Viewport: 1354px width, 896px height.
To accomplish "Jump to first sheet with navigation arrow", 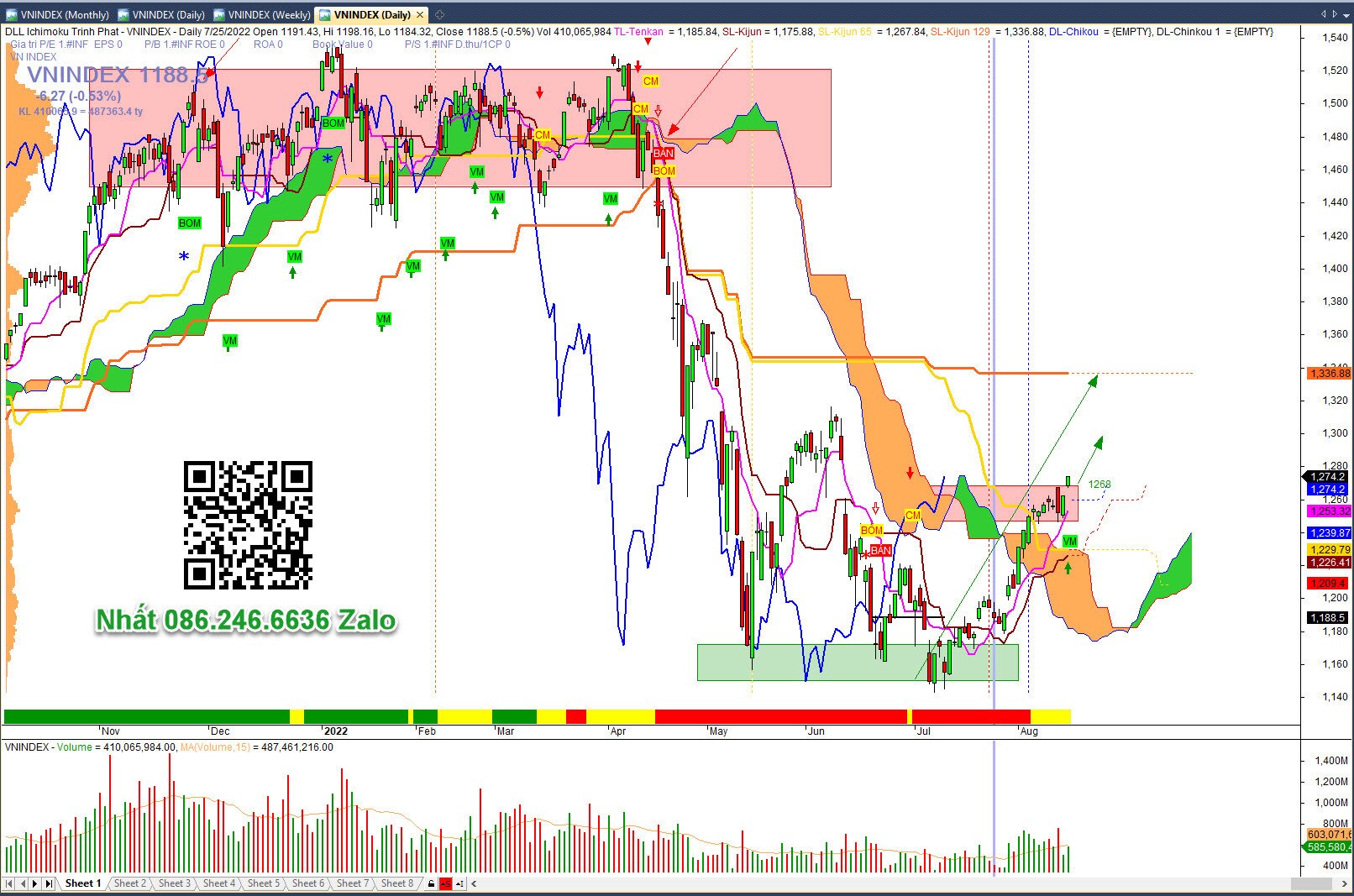I will pyautogui.click(x=9, y=883).
